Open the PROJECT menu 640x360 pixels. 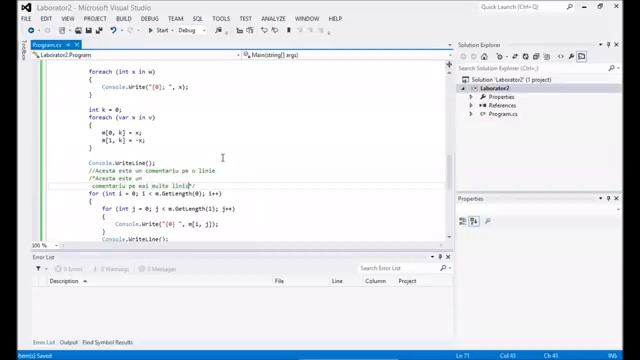[95, 19]
